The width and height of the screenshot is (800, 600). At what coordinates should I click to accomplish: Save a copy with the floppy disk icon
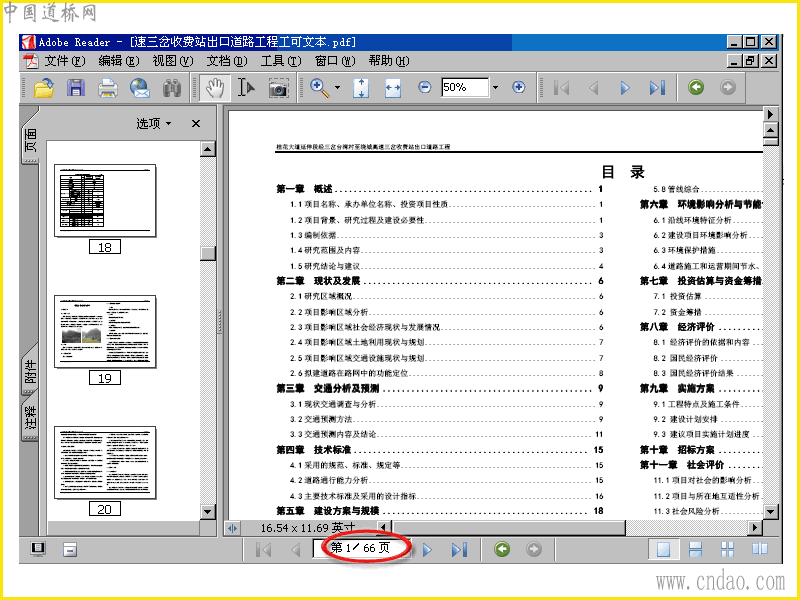76,88
